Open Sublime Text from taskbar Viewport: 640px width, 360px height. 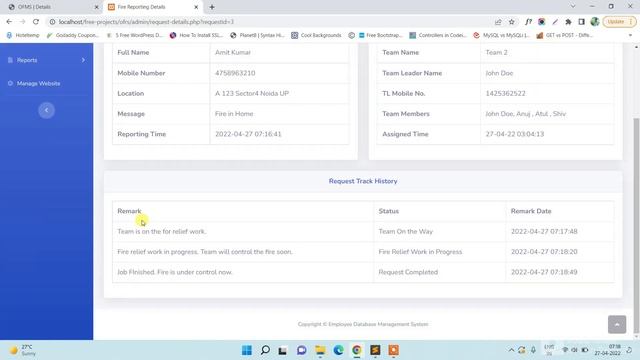(375, 350)
